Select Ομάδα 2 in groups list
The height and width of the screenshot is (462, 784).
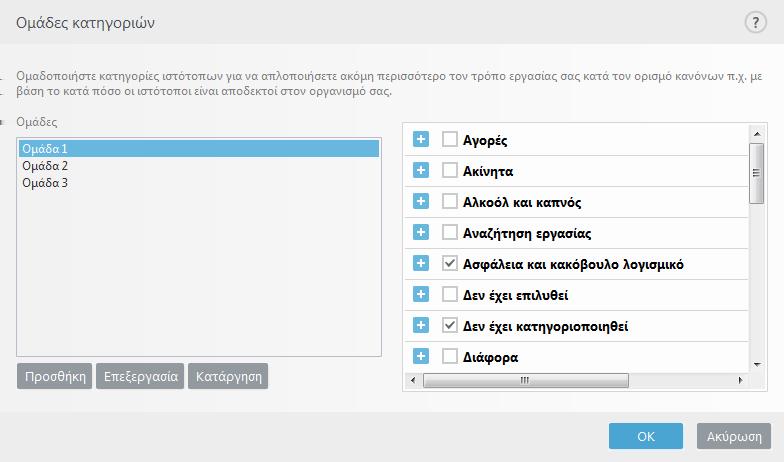click(198, 166)
